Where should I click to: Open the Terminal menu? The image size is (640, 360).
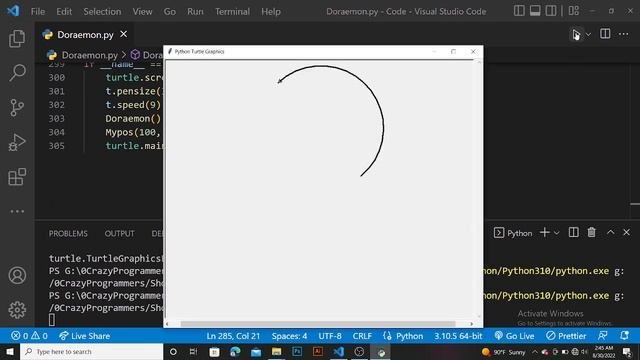[x=232, y=11]
